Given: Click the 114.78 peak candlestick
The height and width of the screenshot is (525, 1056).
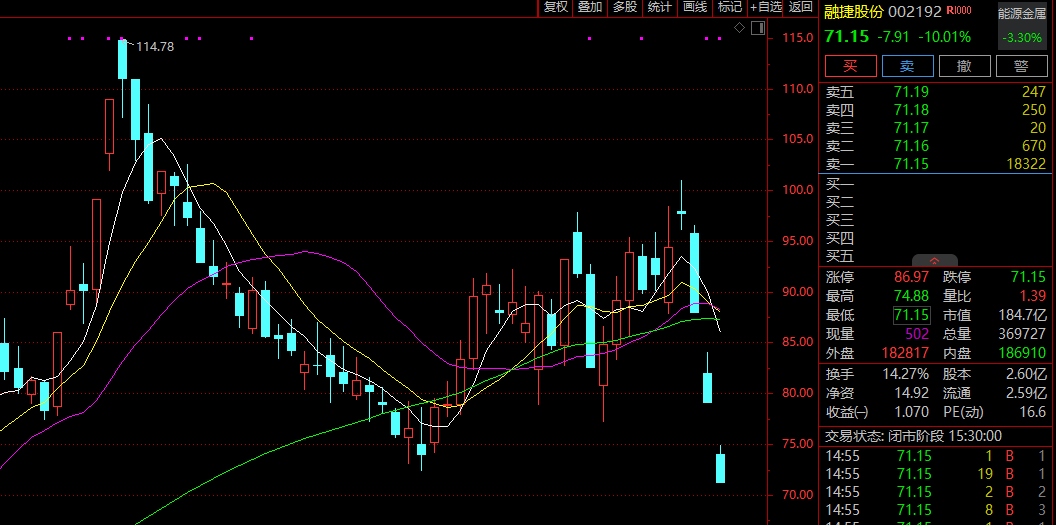Looking at the screenshot, I should [122, 59].
